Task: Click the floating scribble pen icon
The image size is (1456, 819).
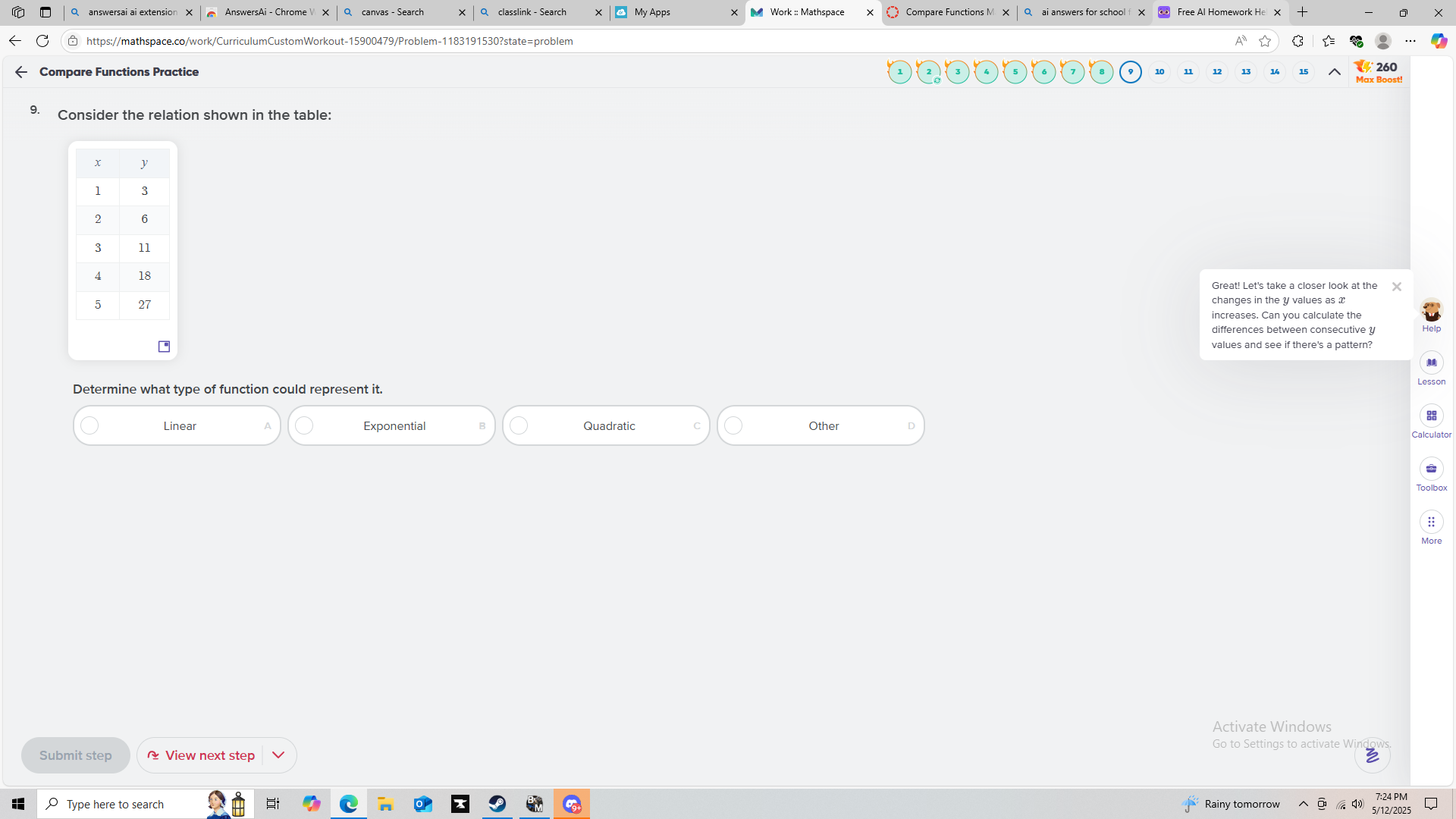Action: coord(1372,755)
